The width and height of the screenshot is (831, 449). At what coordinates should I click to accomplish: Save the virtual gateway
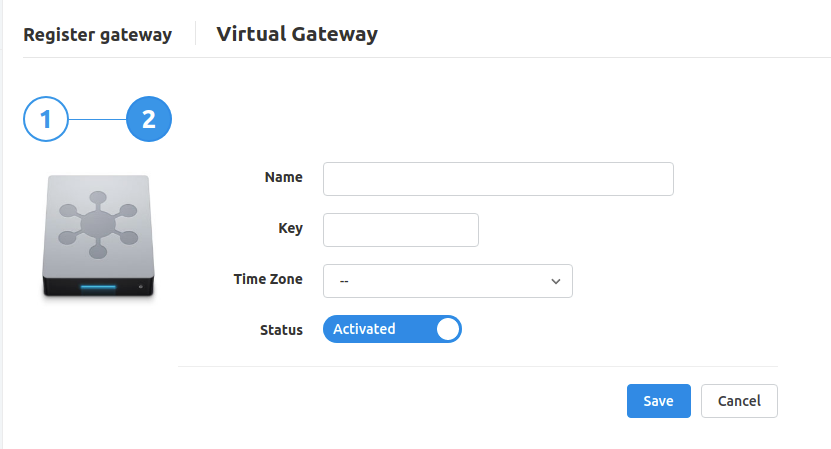659,401
